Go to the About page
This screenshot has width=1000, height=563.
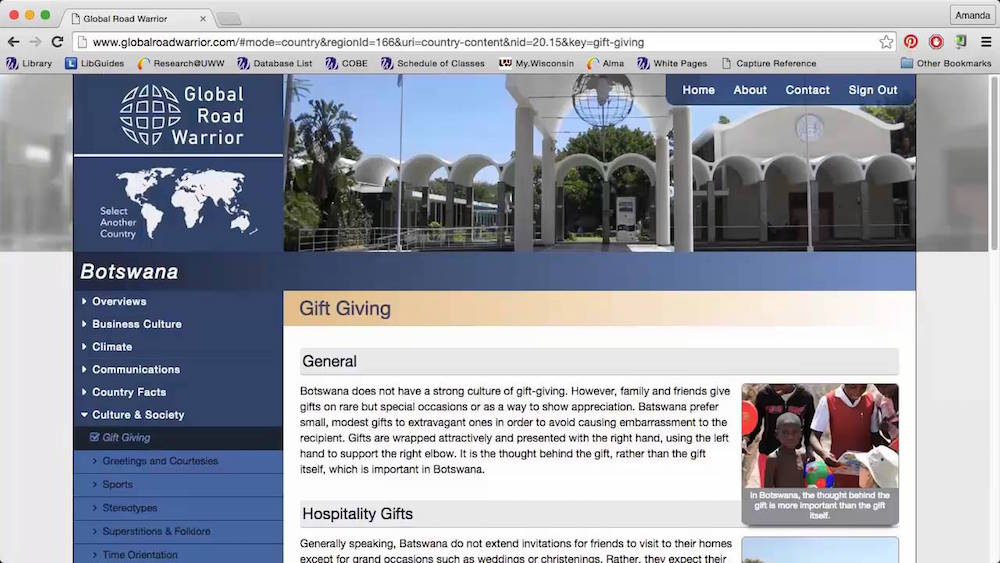click(x=750, y=90)
